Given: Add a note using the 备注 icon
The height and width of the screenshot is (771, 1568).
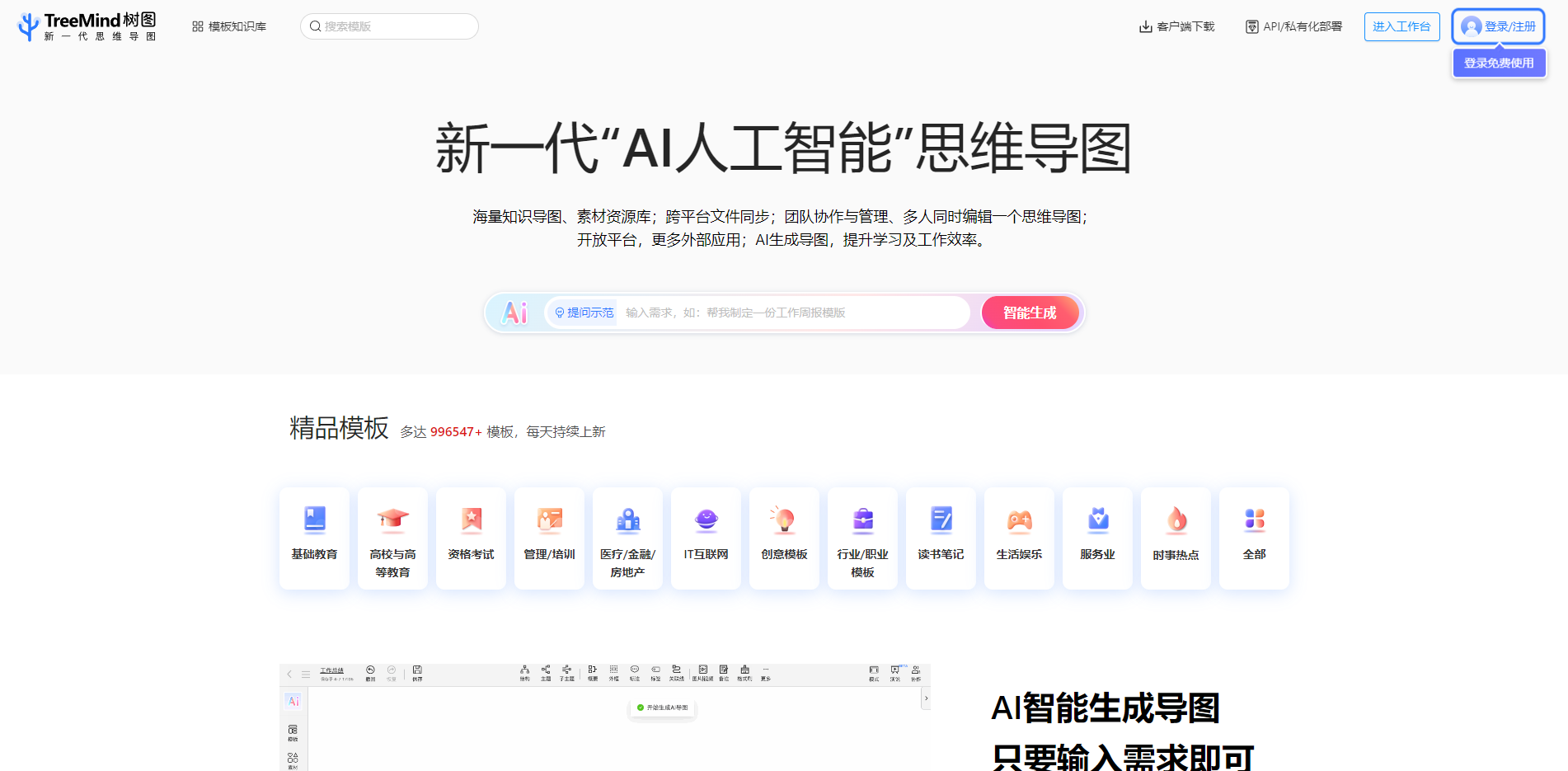Looking at the screenshot, I should pyautogui.click(x=724, y=670).
